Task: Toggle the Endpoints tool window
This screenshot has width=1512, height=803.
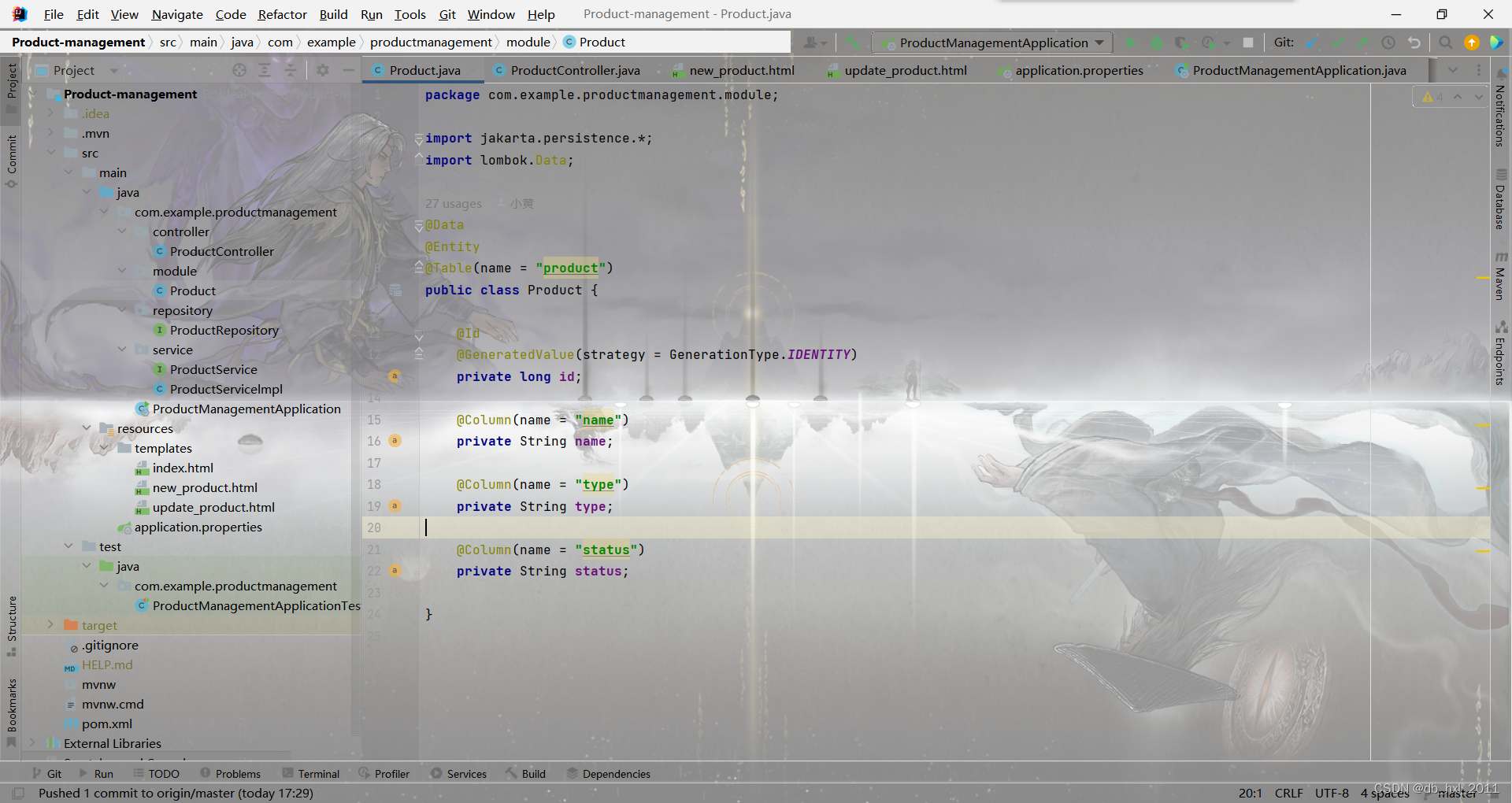Action: [x=1500, y=353]
